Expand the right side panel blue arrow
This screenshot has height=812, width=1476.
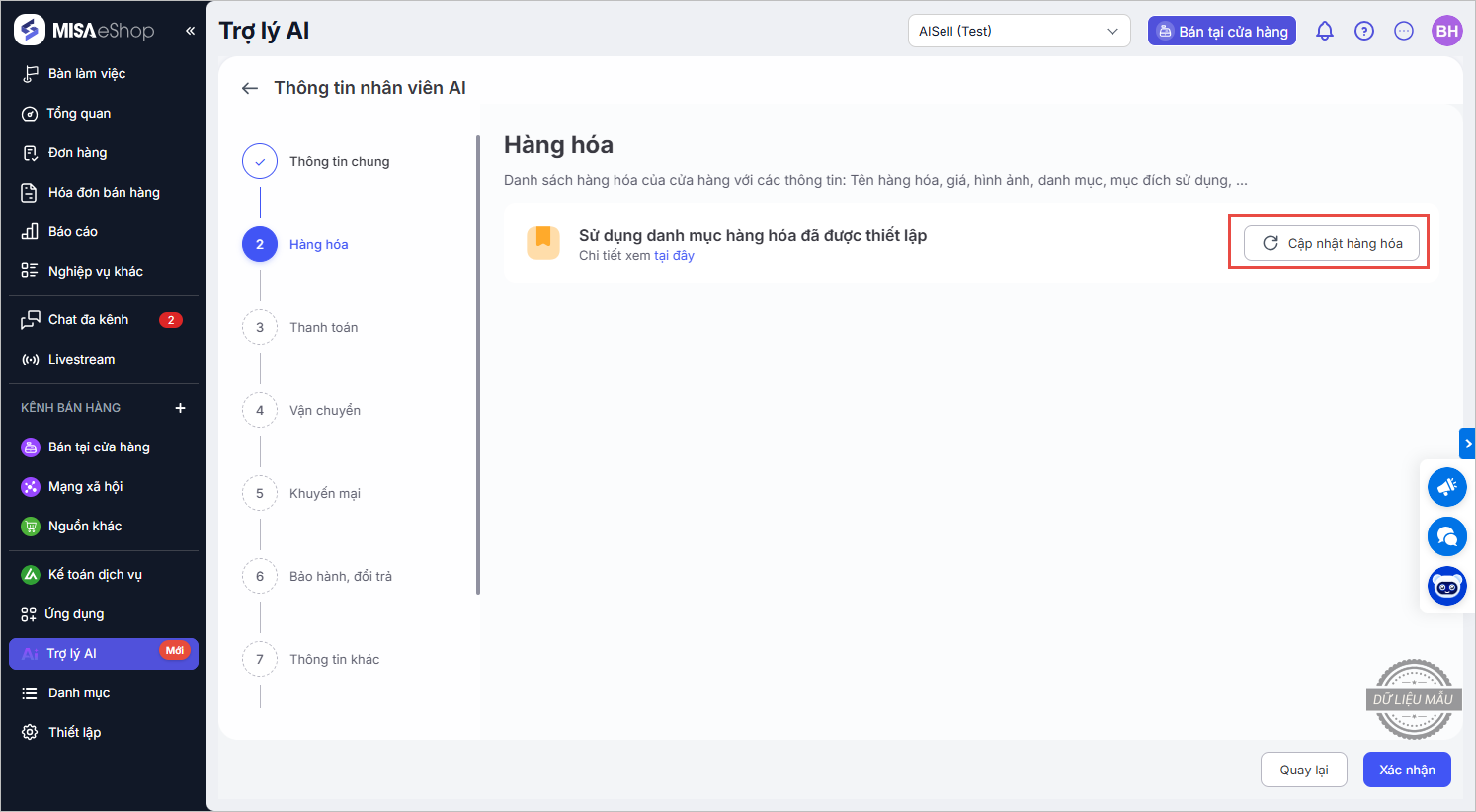tap(1467, 444)
